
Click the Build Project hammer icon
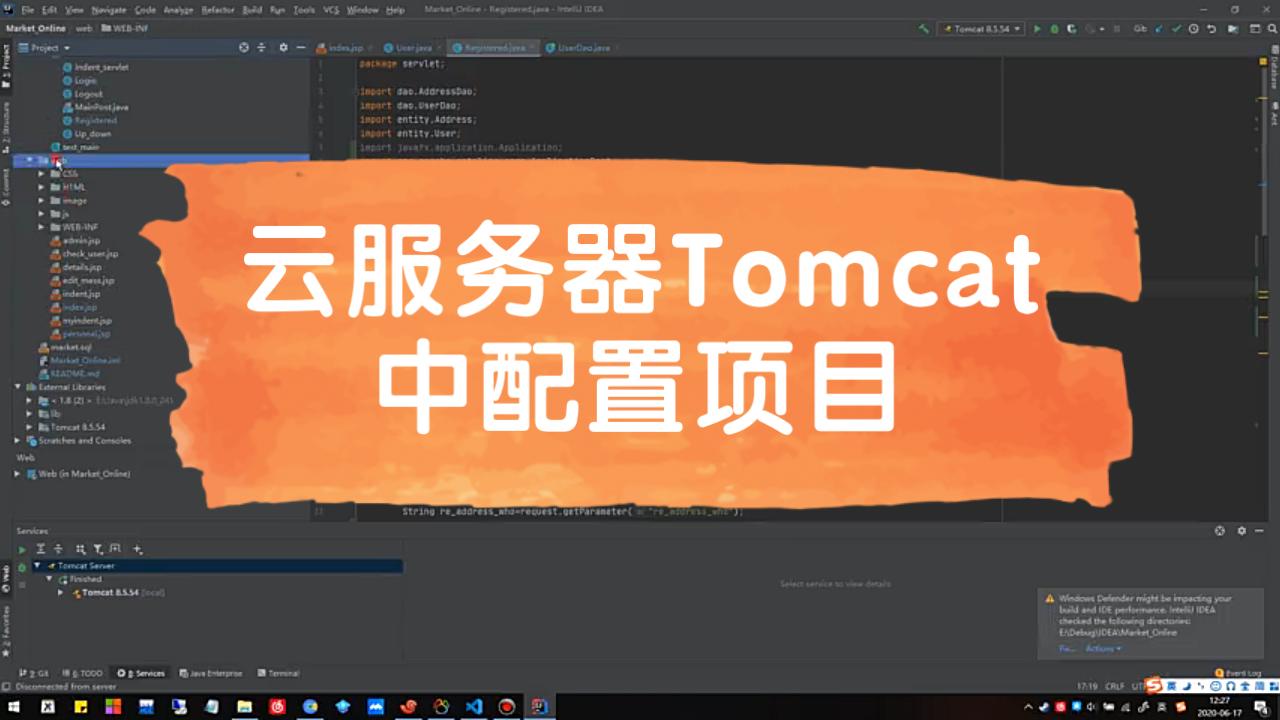[x=923, y=29]
